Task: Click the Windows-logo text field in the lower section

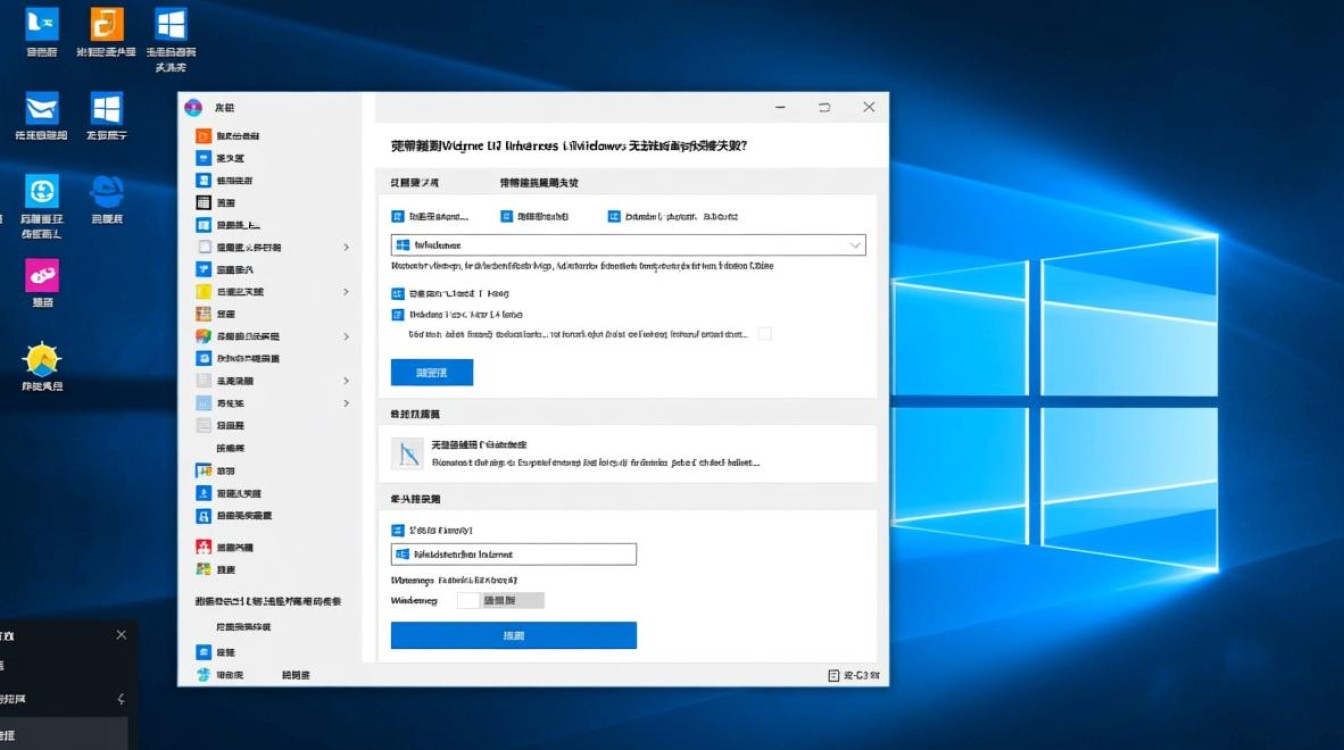Action: coord(513,554)
